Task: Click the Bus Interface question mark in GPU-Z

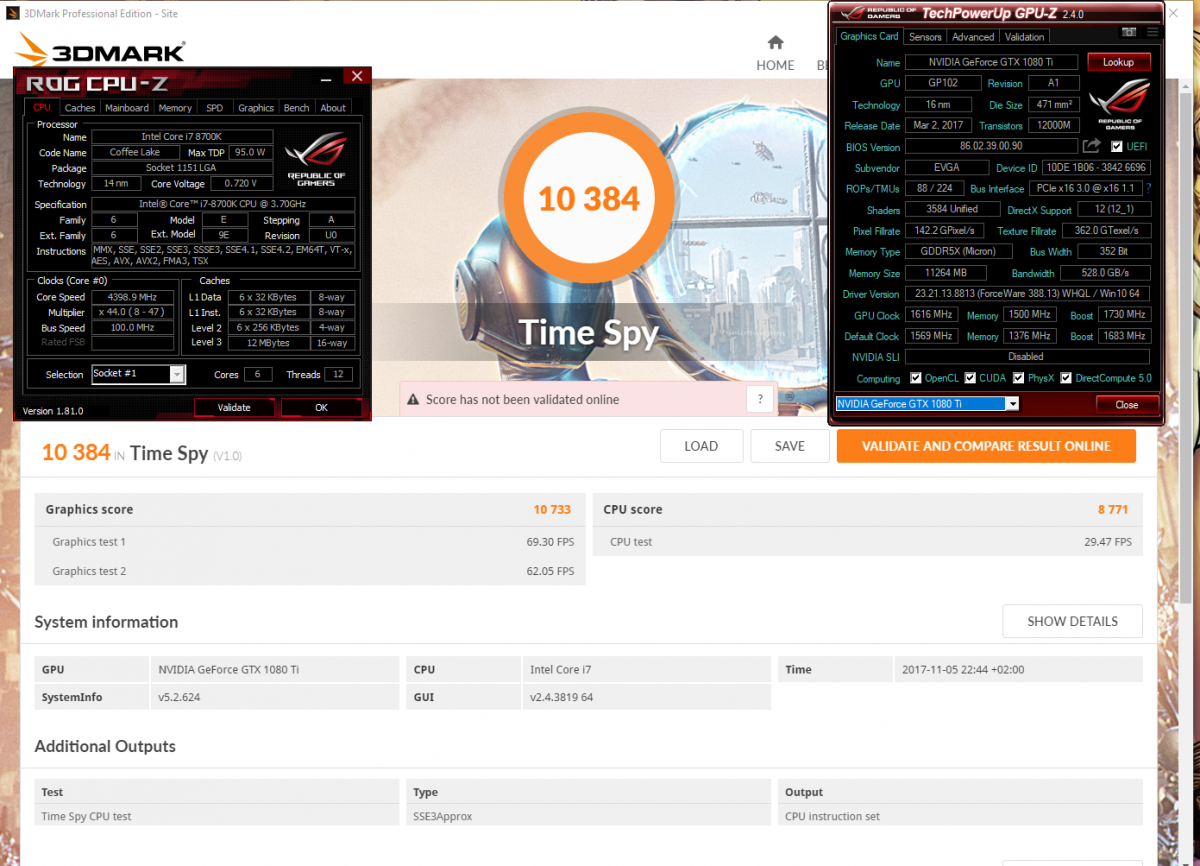Action: click(1148, 188)
